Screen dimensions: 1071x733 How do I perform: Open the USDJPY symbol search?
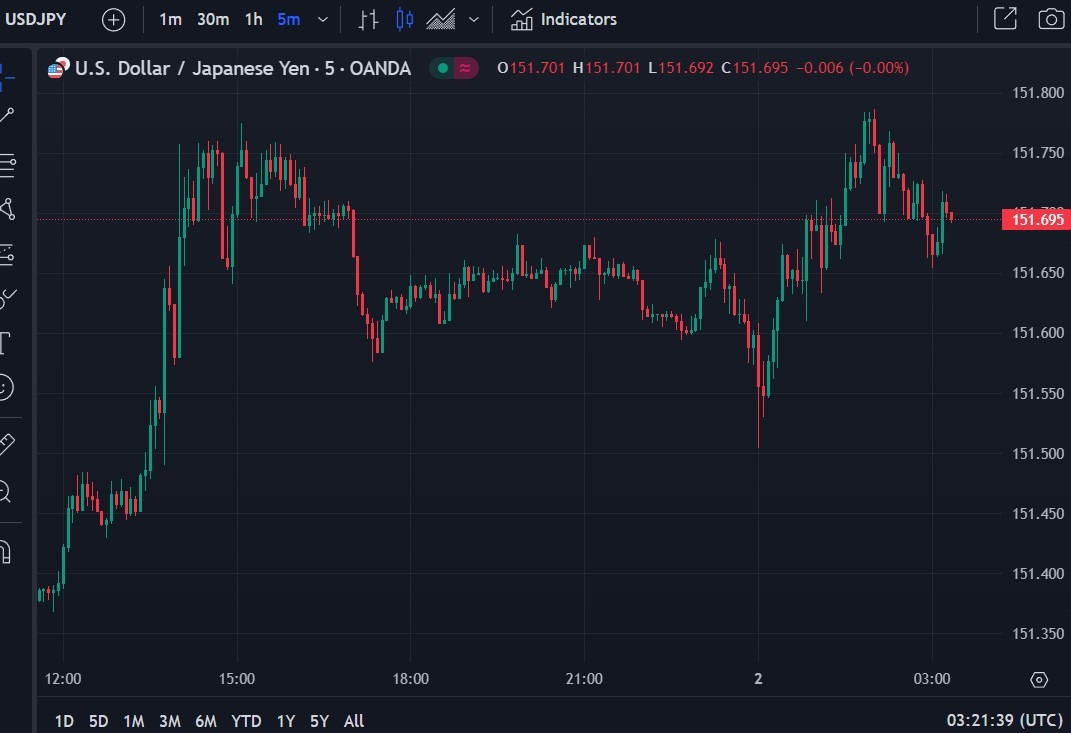coord(36,19)
